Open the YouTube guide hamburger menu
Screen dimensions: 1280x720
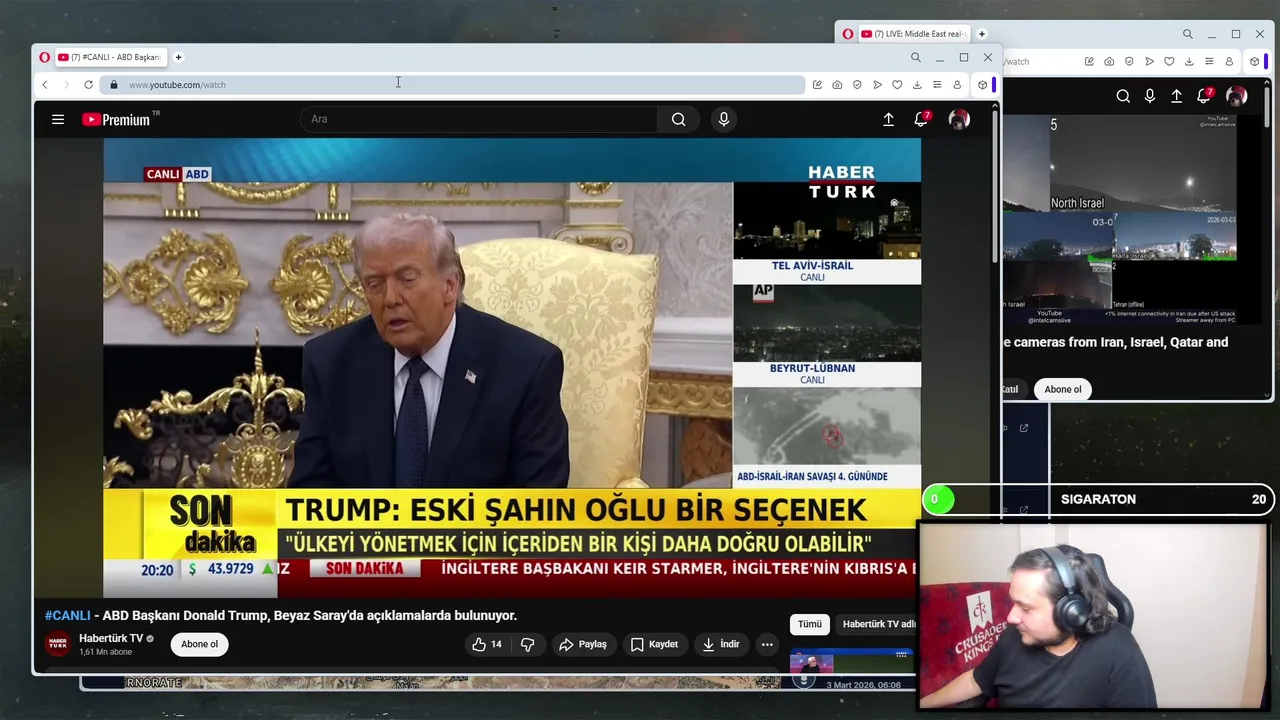pos(58,120)
